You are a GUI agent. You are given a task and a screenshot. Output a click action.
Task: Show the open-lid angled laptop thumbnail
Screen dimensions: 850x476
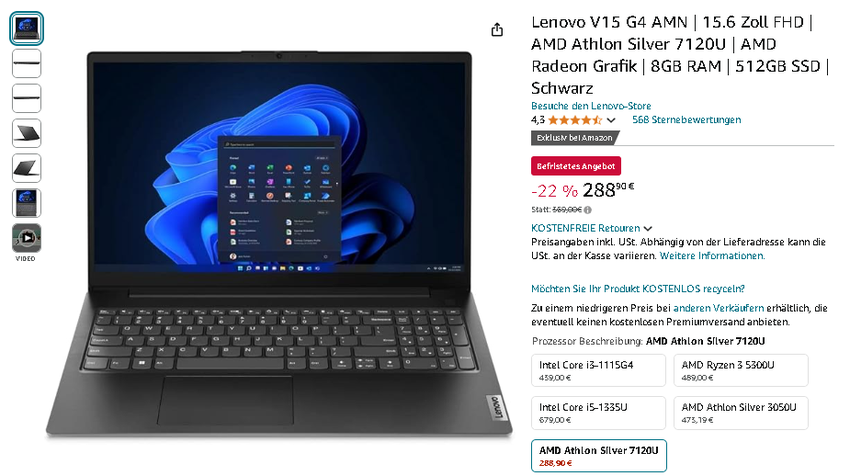click(27, 168)
